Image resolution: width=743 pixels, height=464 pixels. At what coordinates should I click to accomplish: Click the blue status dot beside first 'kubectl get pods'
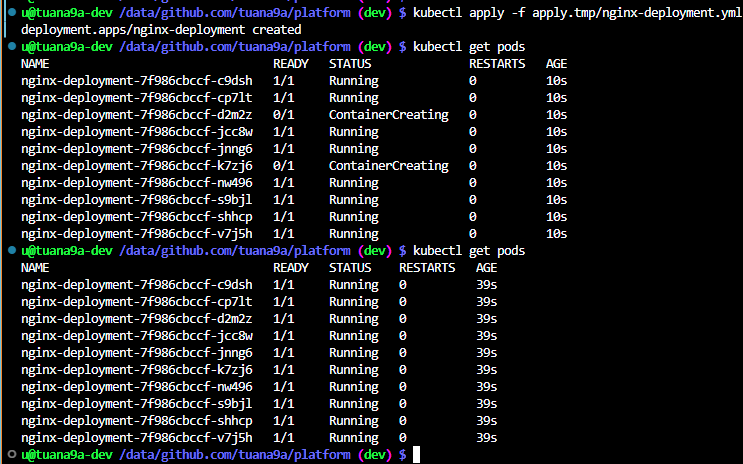pyautogui.click(x=12, y=46)
